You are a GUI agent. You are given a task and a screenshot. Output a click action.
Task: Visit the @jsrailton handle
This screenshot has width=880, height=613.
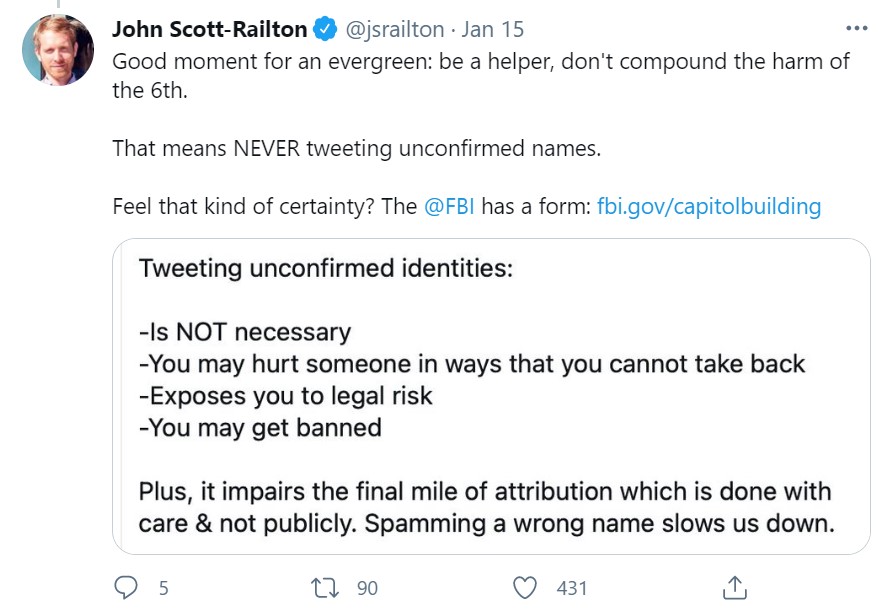point(394,29)
